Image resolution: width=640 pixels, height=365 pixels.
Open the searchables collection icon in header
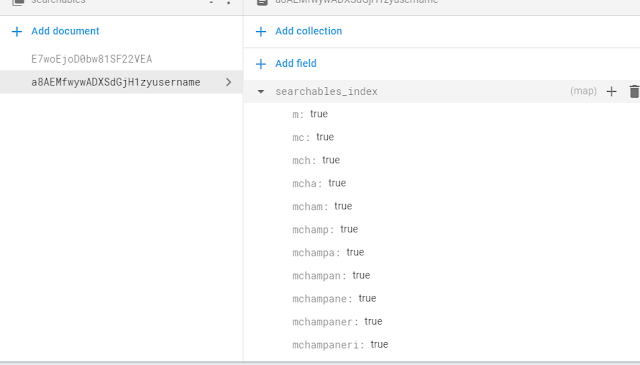click(18, 2)
